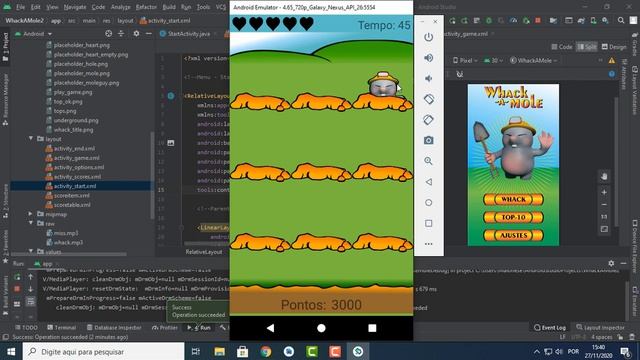
Task: Open the Navigate menu
Action: coord(75,7)
